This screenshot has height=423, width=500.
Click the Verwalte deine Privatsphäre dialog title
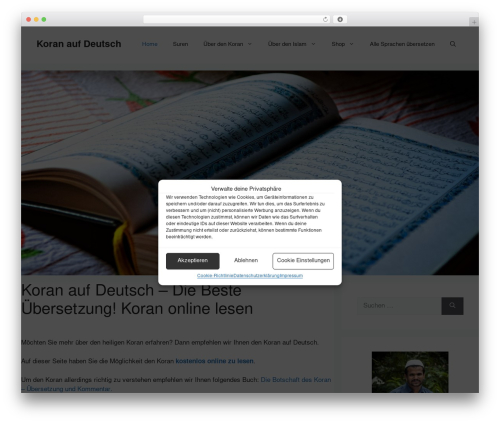pos(246,189)
